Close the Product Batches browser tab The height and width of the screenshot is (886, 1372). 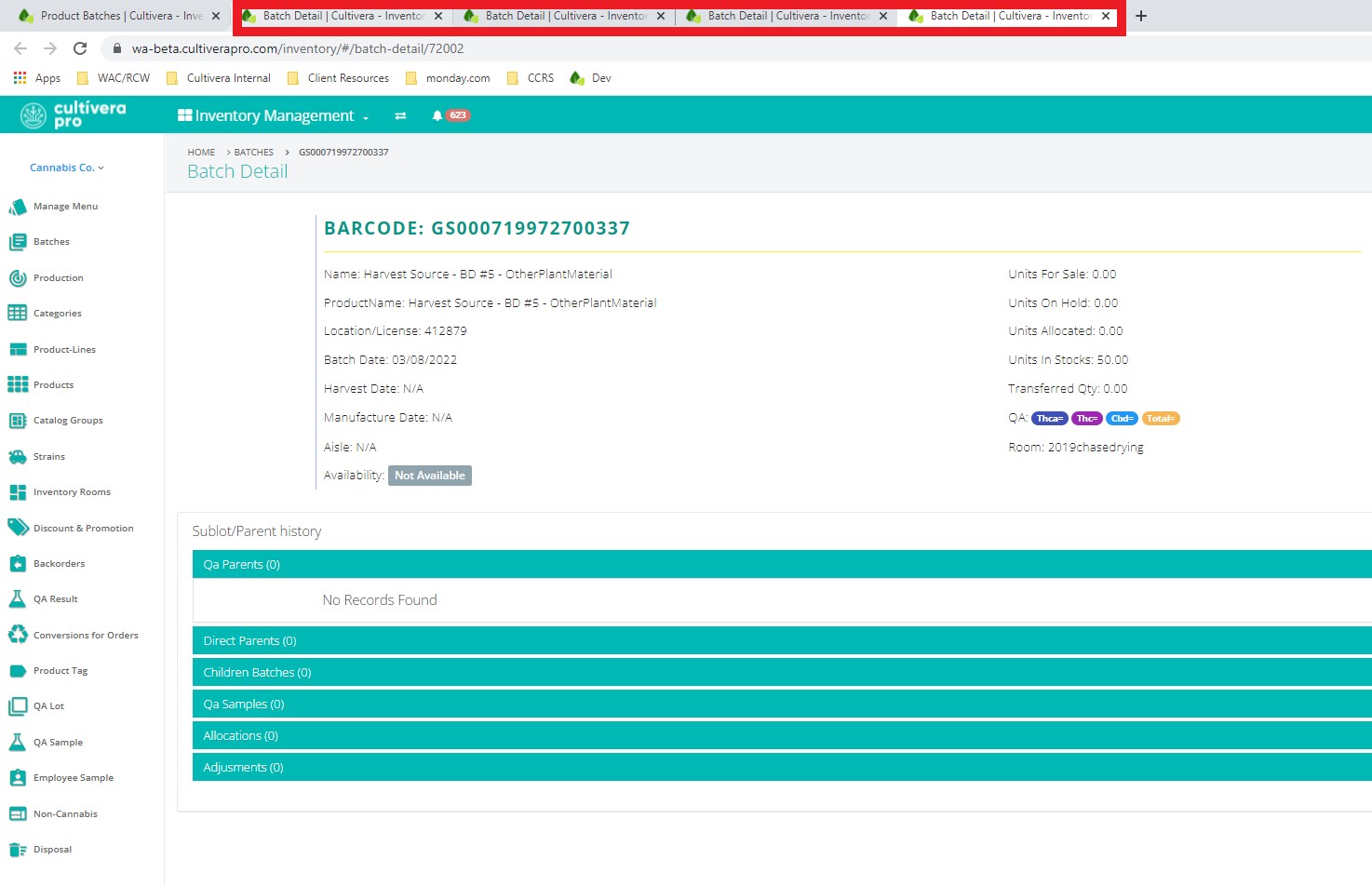coord(216,16)
